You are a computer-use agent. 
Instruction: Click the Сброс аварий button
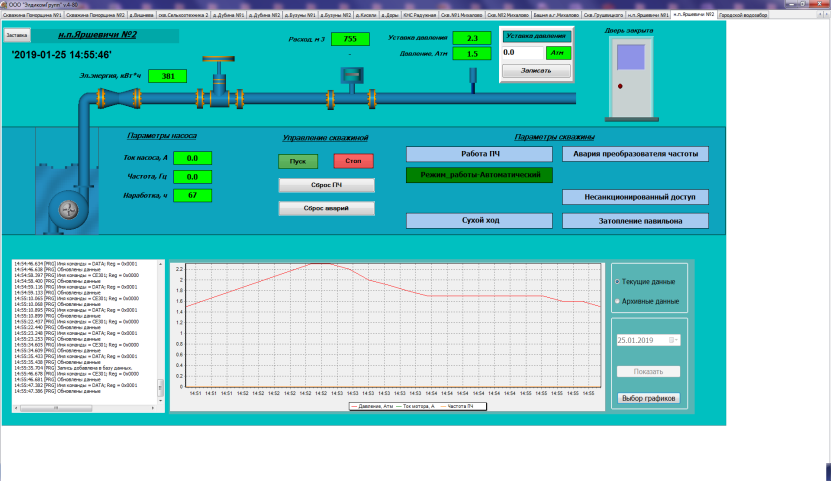click(325, 208)
